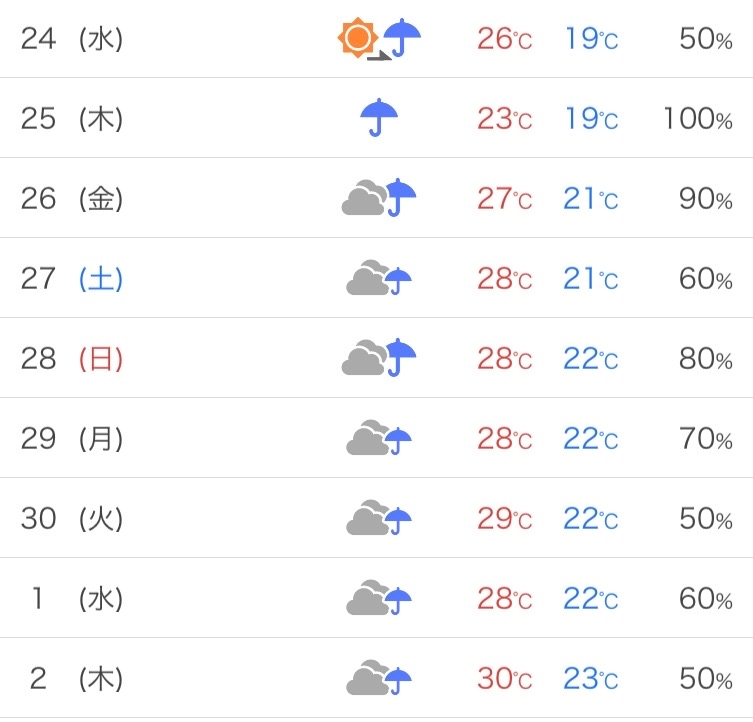
Task: Click the weather icon for Tuesday the 30th
Action: [379, 518]
